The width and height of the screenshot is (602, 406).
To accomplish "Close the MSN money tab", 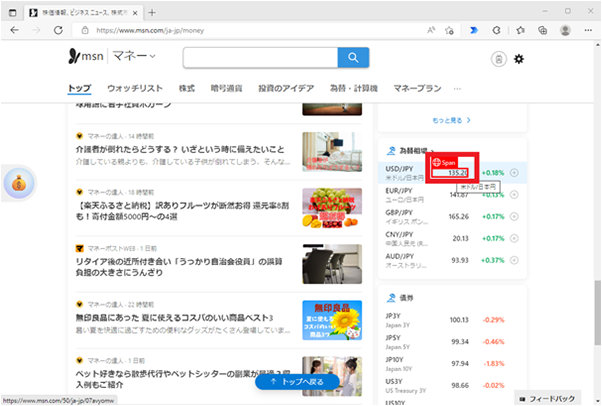I will point(135,13).
